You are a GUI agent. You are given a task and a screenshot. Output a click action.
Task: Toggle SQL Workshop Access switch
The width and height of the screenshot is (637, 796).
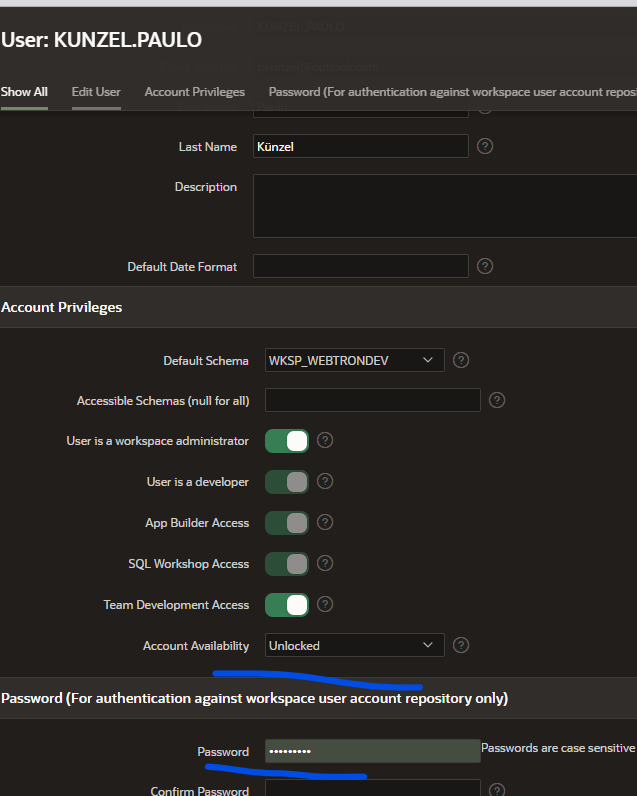pos(286,563)
